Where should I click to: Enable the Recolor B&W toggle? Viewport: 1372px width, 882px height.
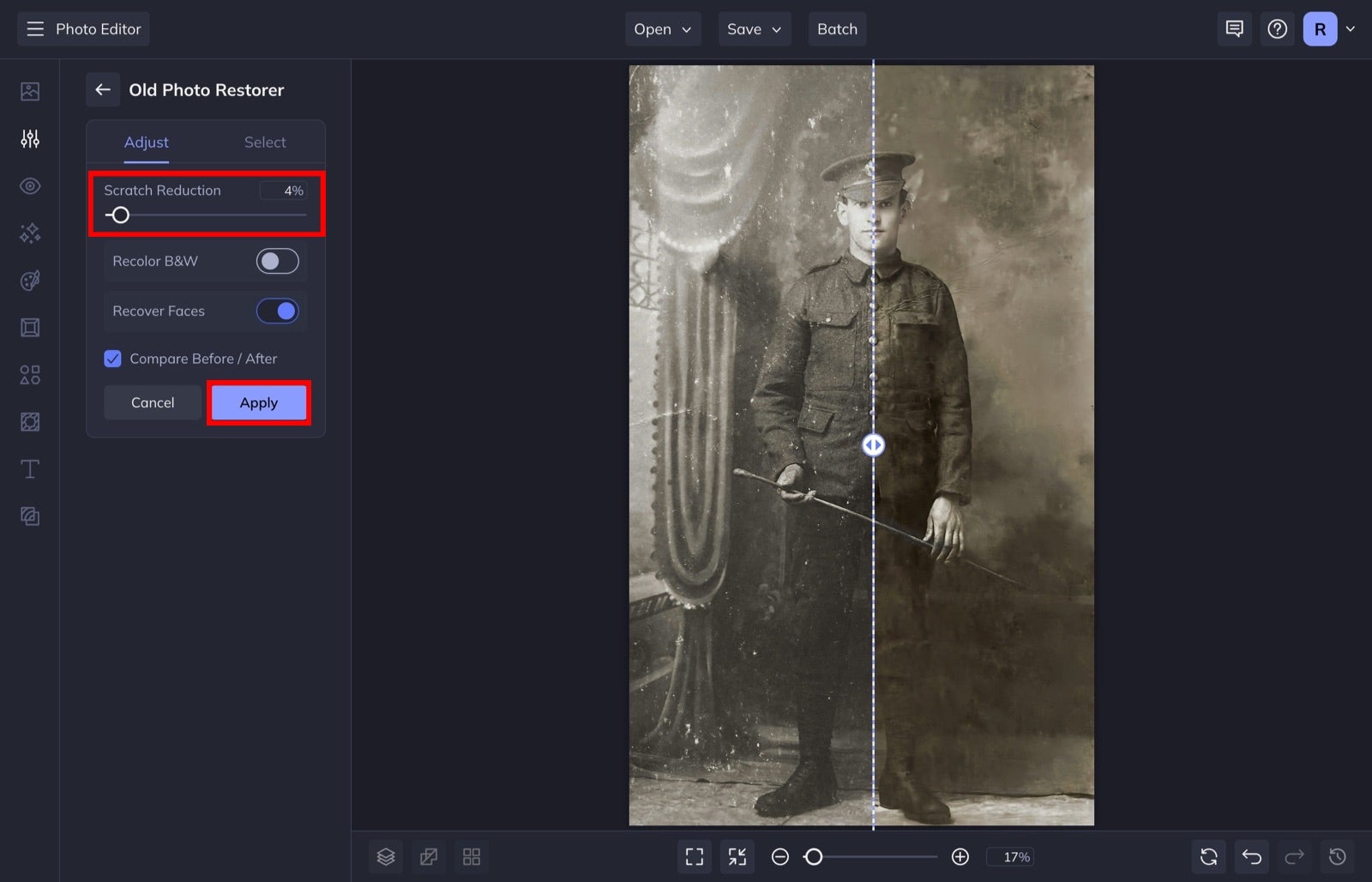coord(277,261)
